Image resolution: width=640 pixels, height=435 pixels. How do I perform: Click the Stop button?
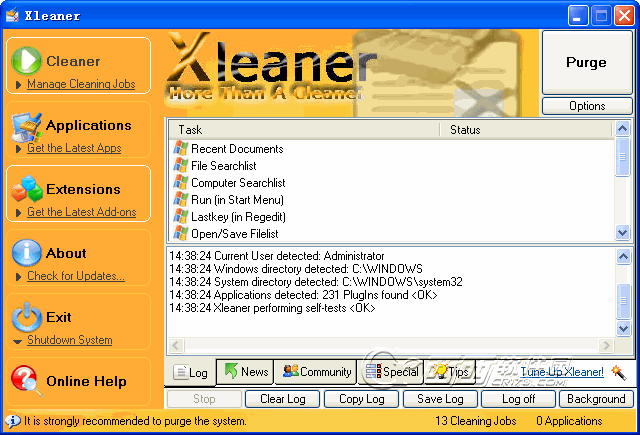[x=204, y=399]
